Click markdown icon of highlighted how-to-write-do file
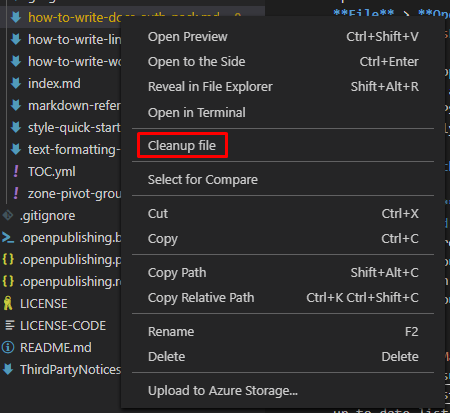This screenshot has height=413, width=450. click(x=16, y=17)
